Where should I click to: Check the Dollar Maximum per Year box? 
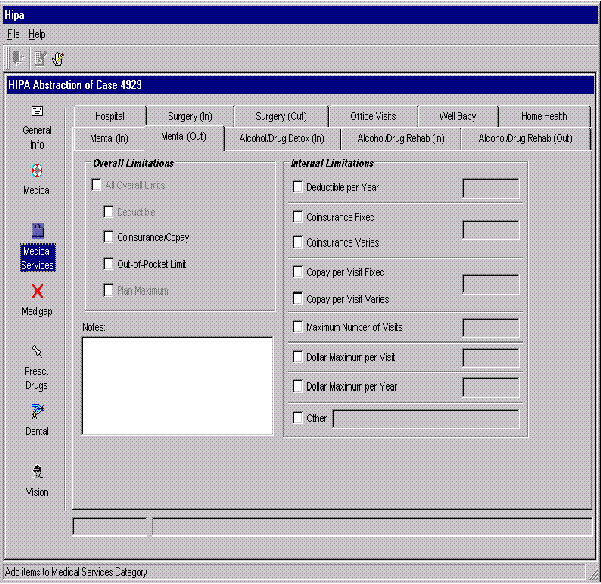297,386
